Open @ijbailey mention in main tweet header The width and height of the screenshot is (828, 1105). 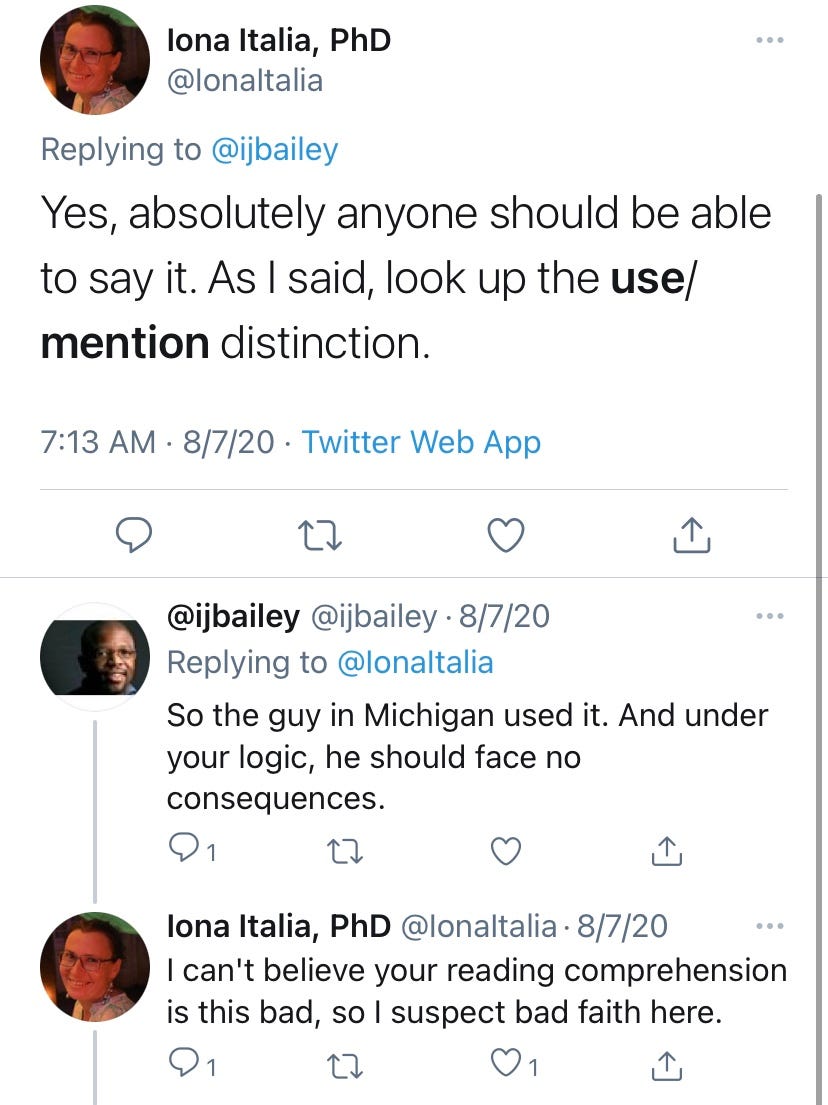274,150
